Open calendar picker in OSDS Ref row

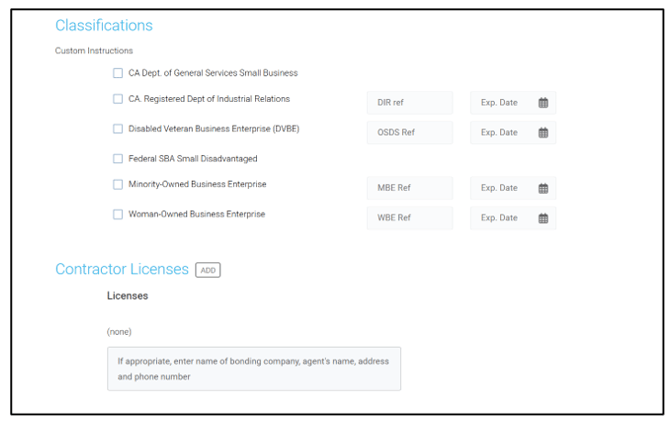(543, 132)
